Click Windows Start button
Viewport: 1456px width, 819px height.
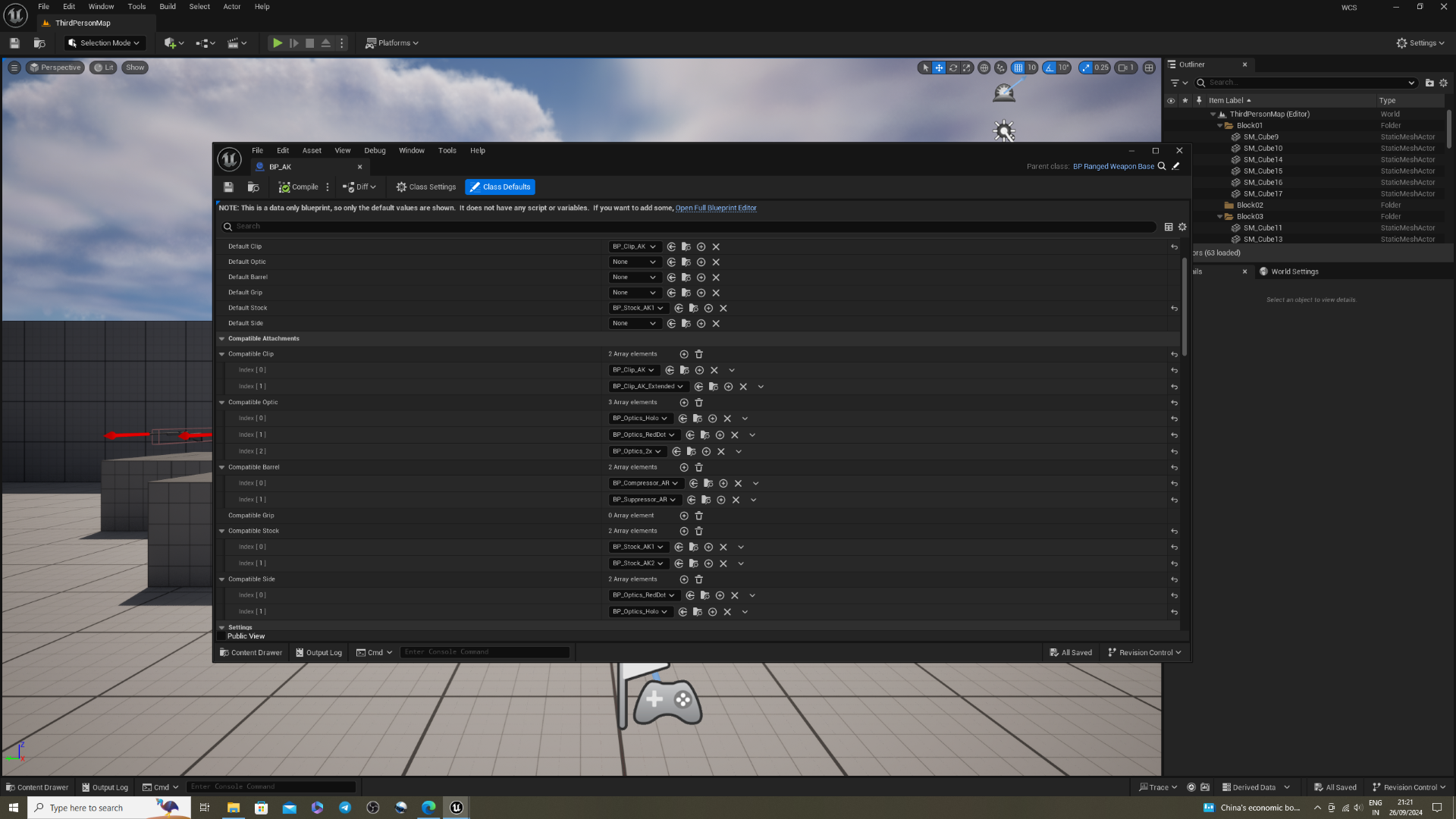click(13, 808)
